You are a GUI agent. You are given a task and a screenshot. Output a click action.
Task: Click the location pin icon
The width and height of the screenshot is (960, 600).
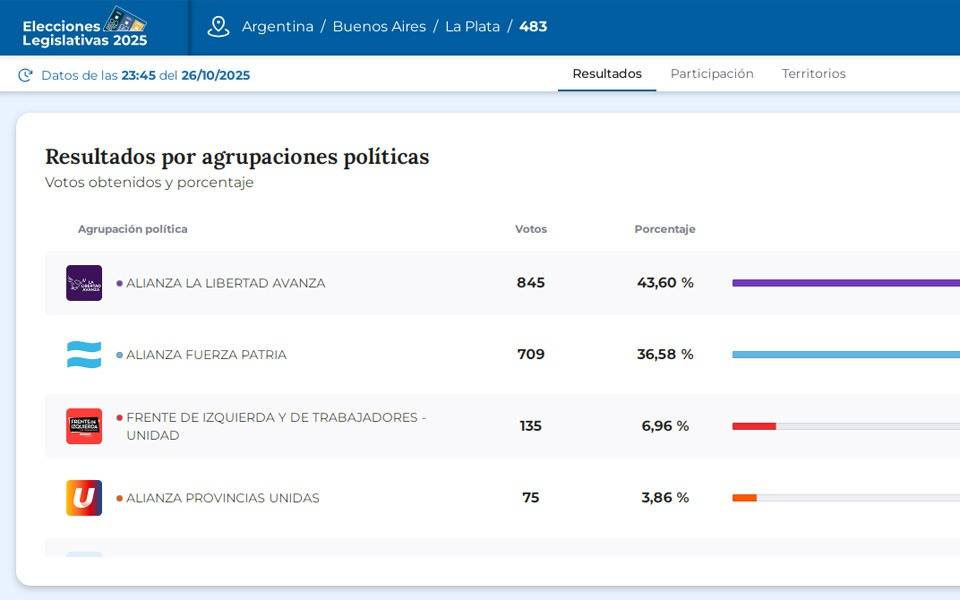tap(218, 27)
